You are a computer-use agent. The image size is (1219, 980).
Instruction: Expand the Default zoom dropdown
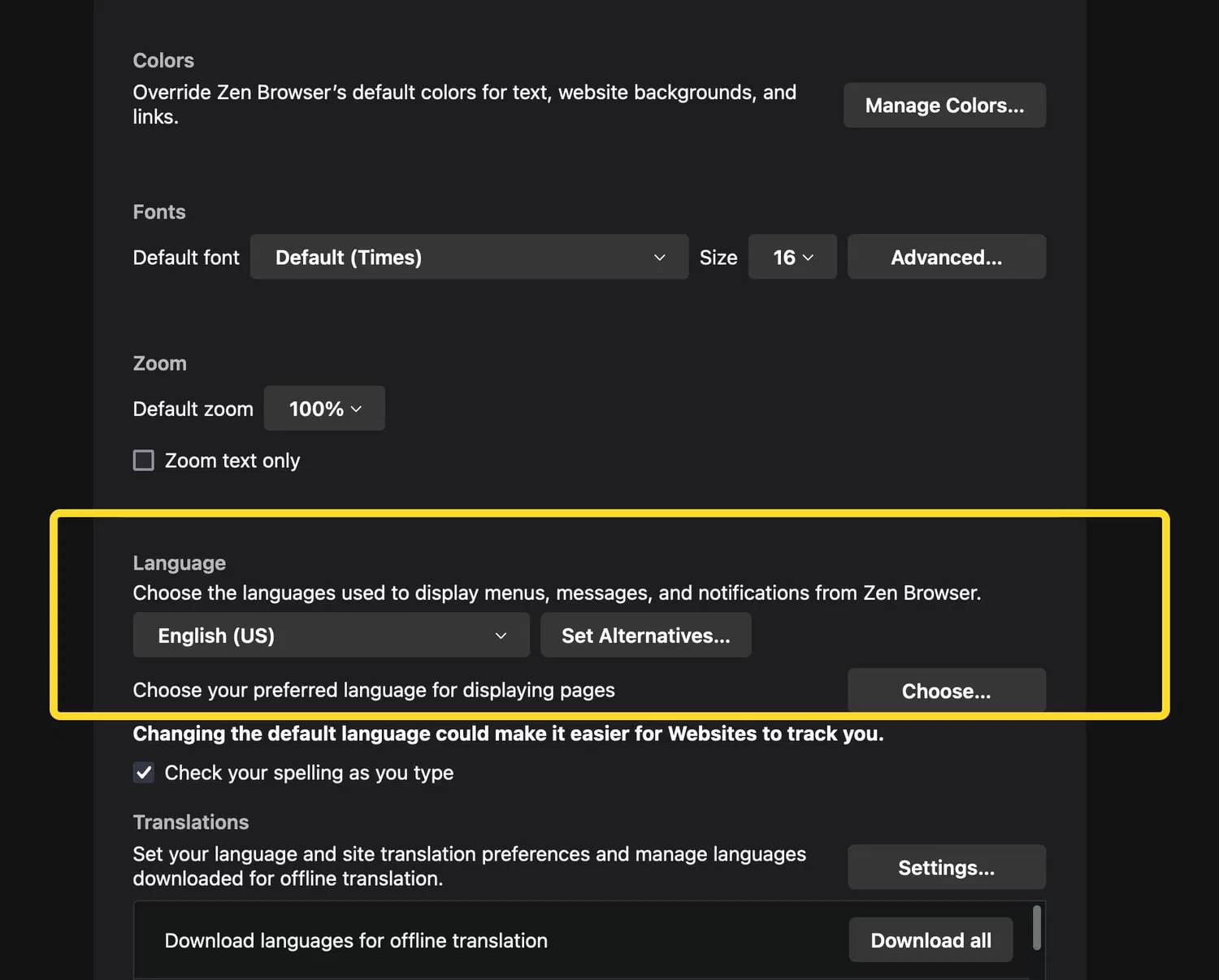[x=323, y=409]
